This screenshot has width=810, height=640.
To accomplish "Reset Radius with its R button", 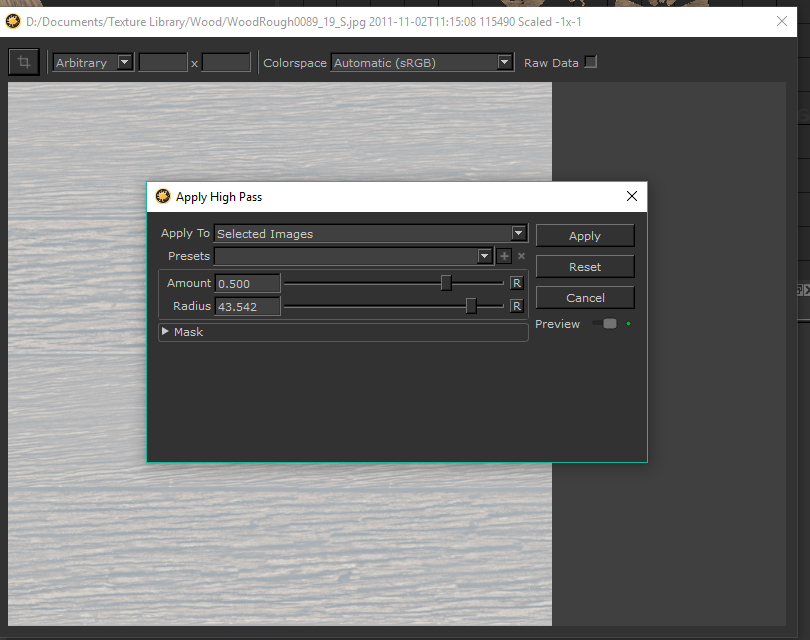I will pyautogui.click(x=517, y=306).
